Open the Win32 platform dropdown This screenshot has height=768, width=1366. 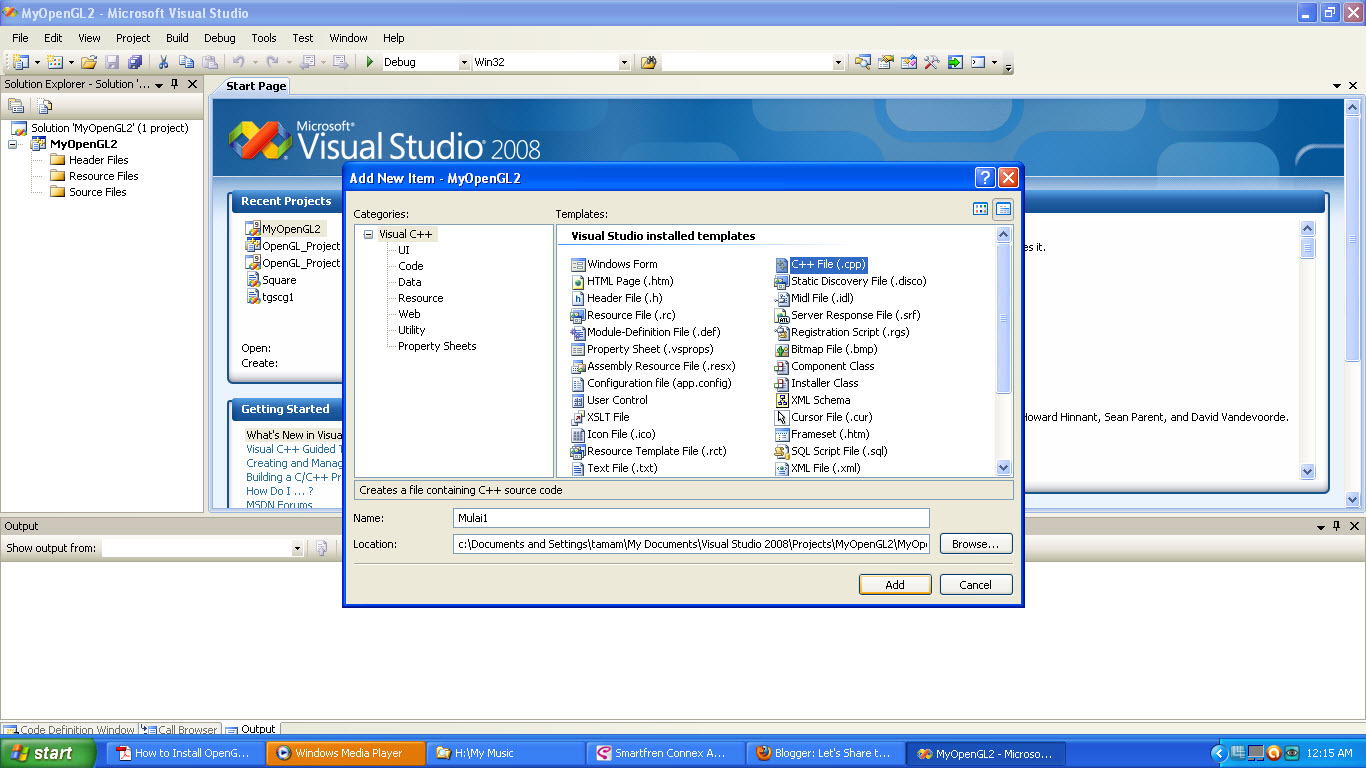coord(624,62)
